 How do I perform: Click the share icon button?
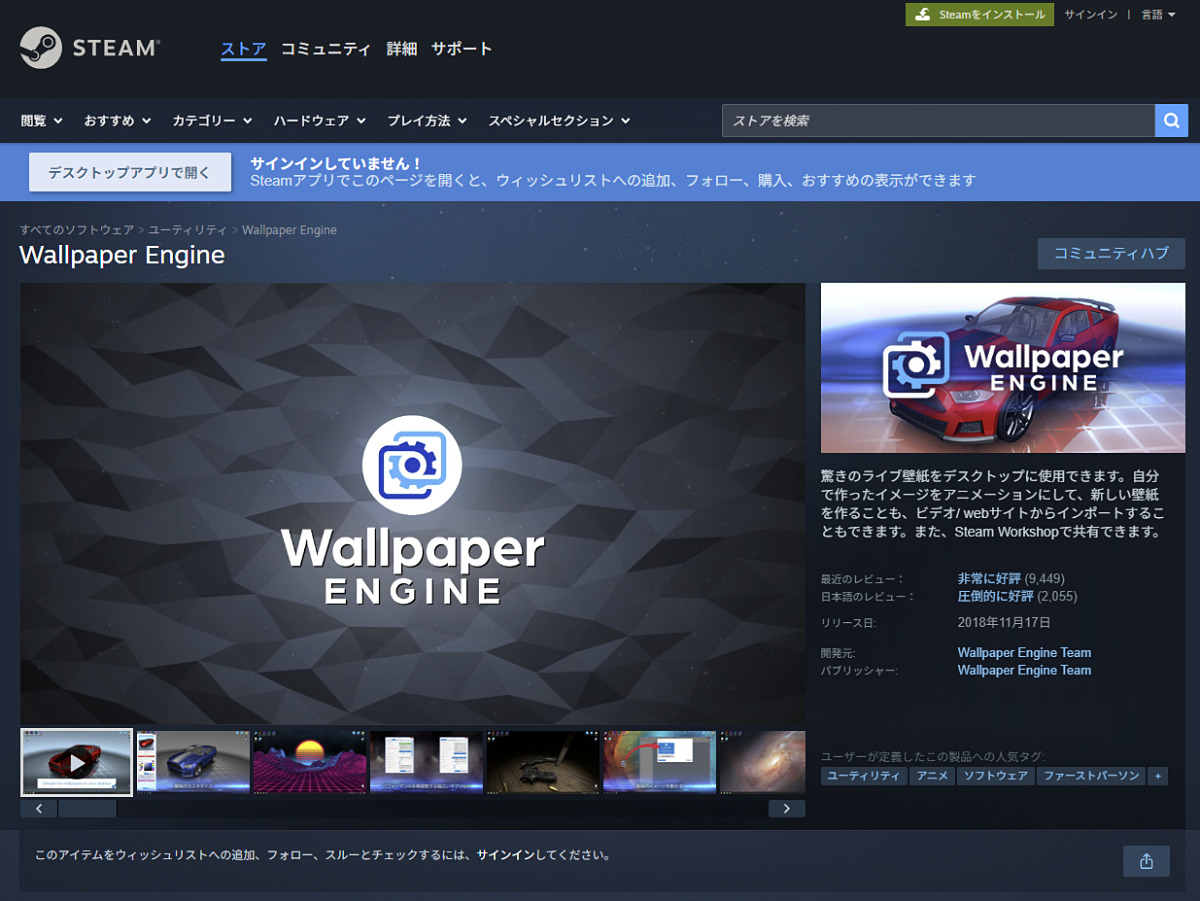1146,861
